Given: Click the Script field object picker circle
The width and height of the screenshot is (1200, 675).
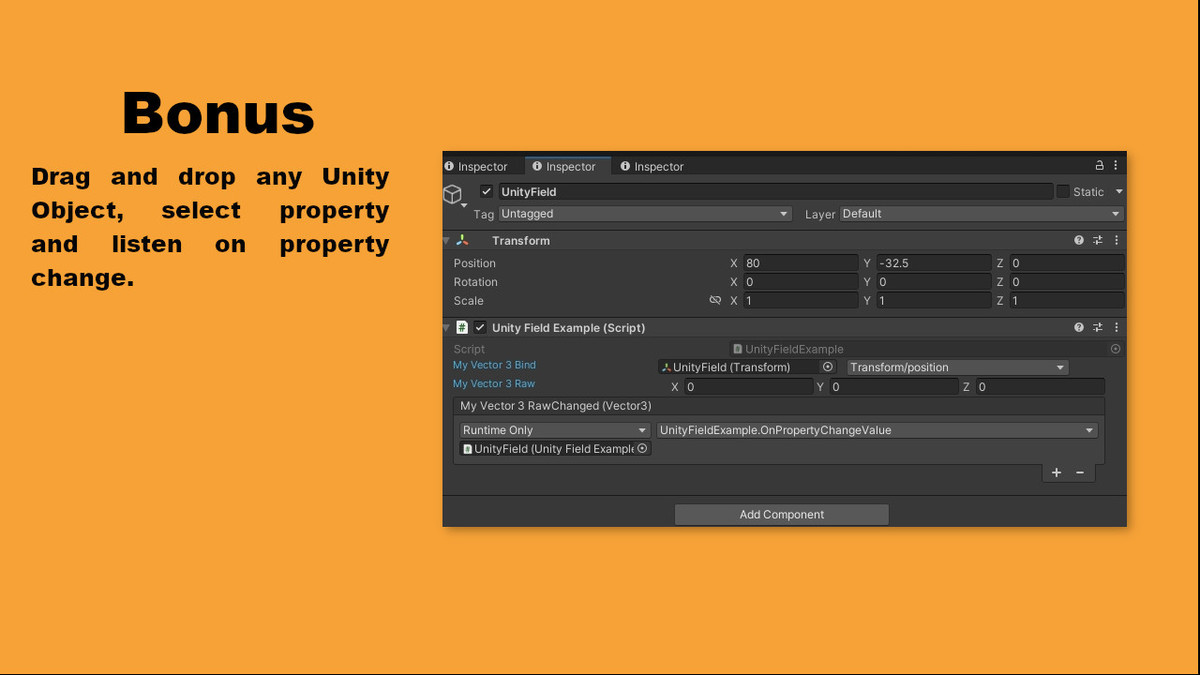Looking at the screenshot, I should click(x=1115, y=349).
